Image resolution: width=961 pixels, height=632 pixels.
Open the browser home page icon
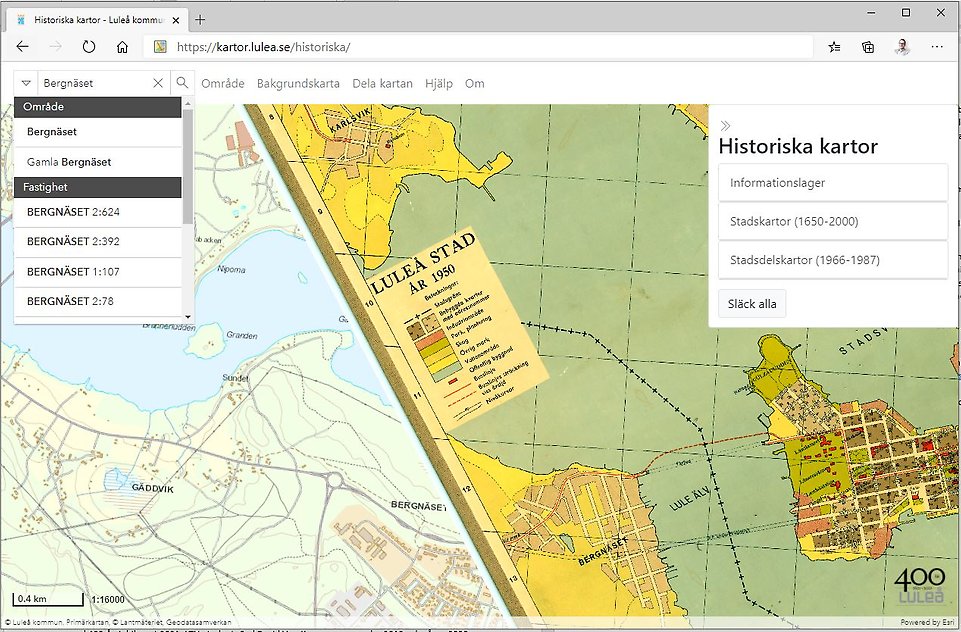coord(122,46)
